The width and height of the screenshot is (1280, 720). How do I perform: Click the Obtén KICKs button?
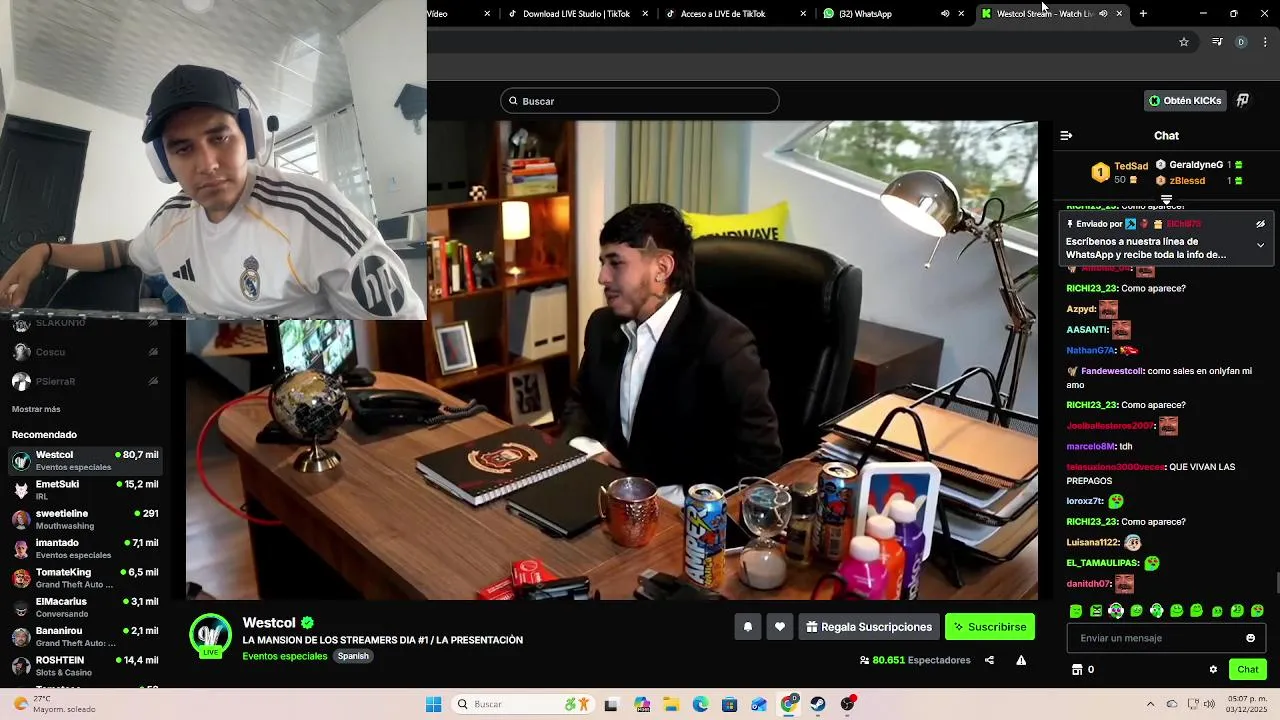tap(1185, 101)
